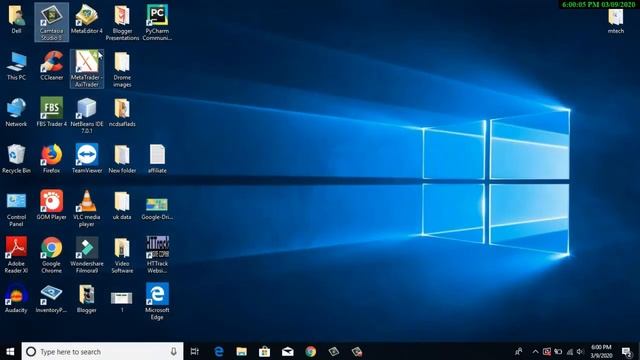
Task: Open the People button in the taskbar
Action: [519, 351]
